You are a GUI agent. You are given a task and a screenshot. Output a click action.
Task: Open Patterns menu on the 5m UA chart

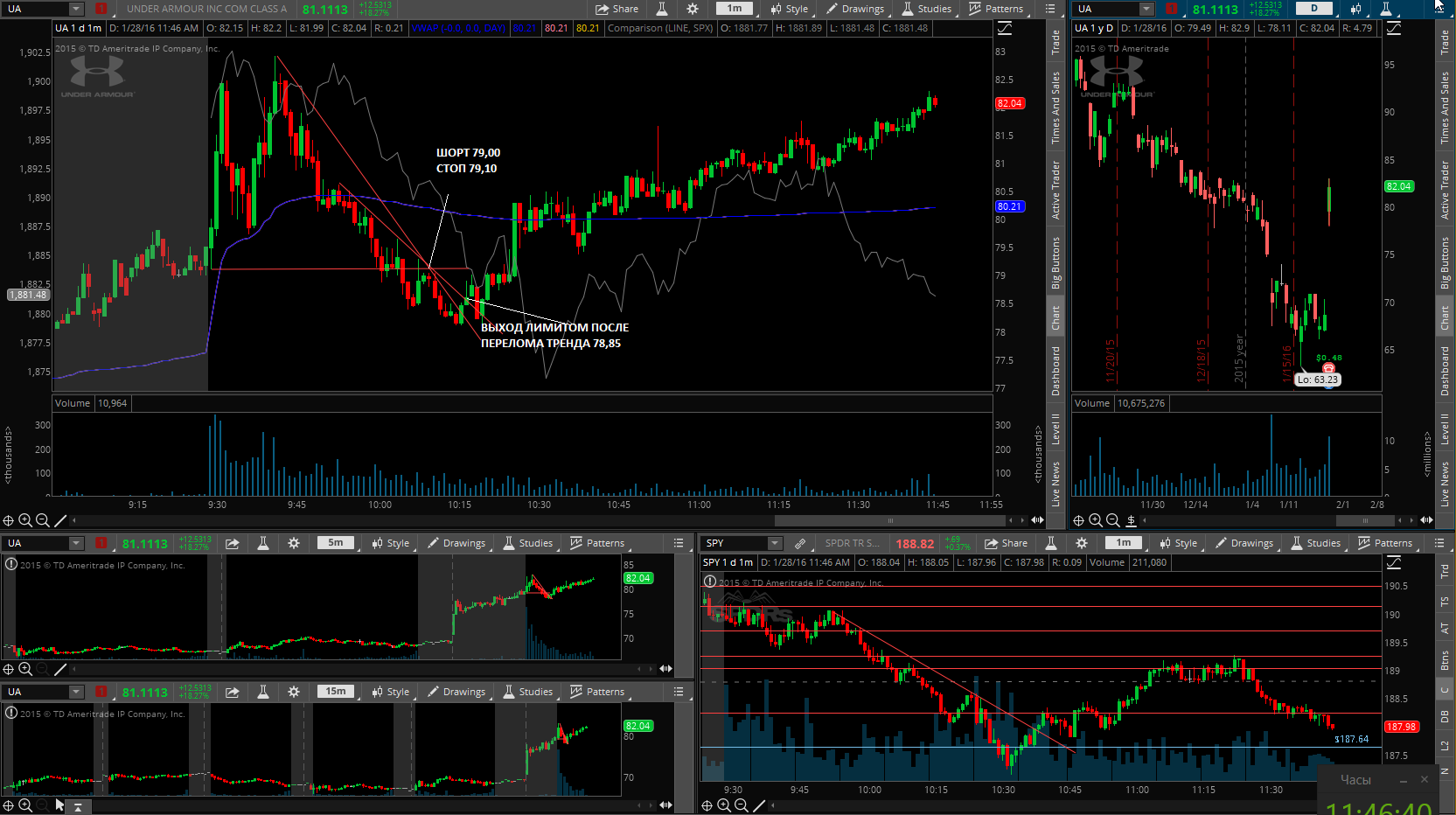(x=597, y=543)
